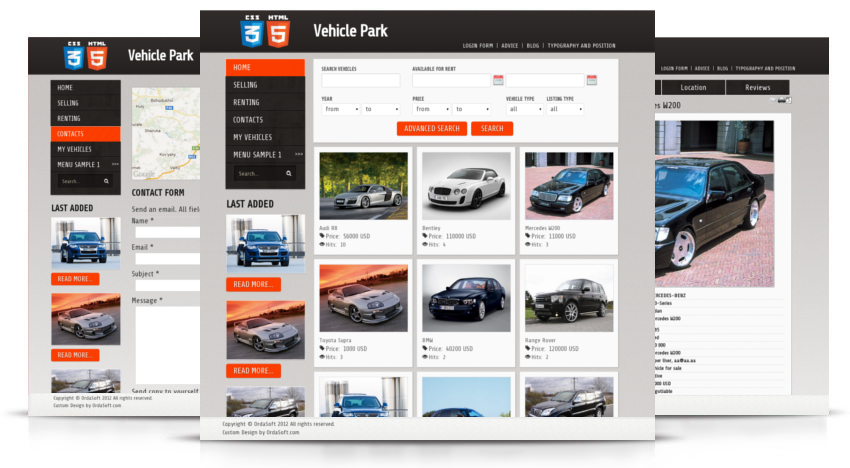
Task: Click the CSS3 logo in left window header
Action: click(x=74, y=55)
